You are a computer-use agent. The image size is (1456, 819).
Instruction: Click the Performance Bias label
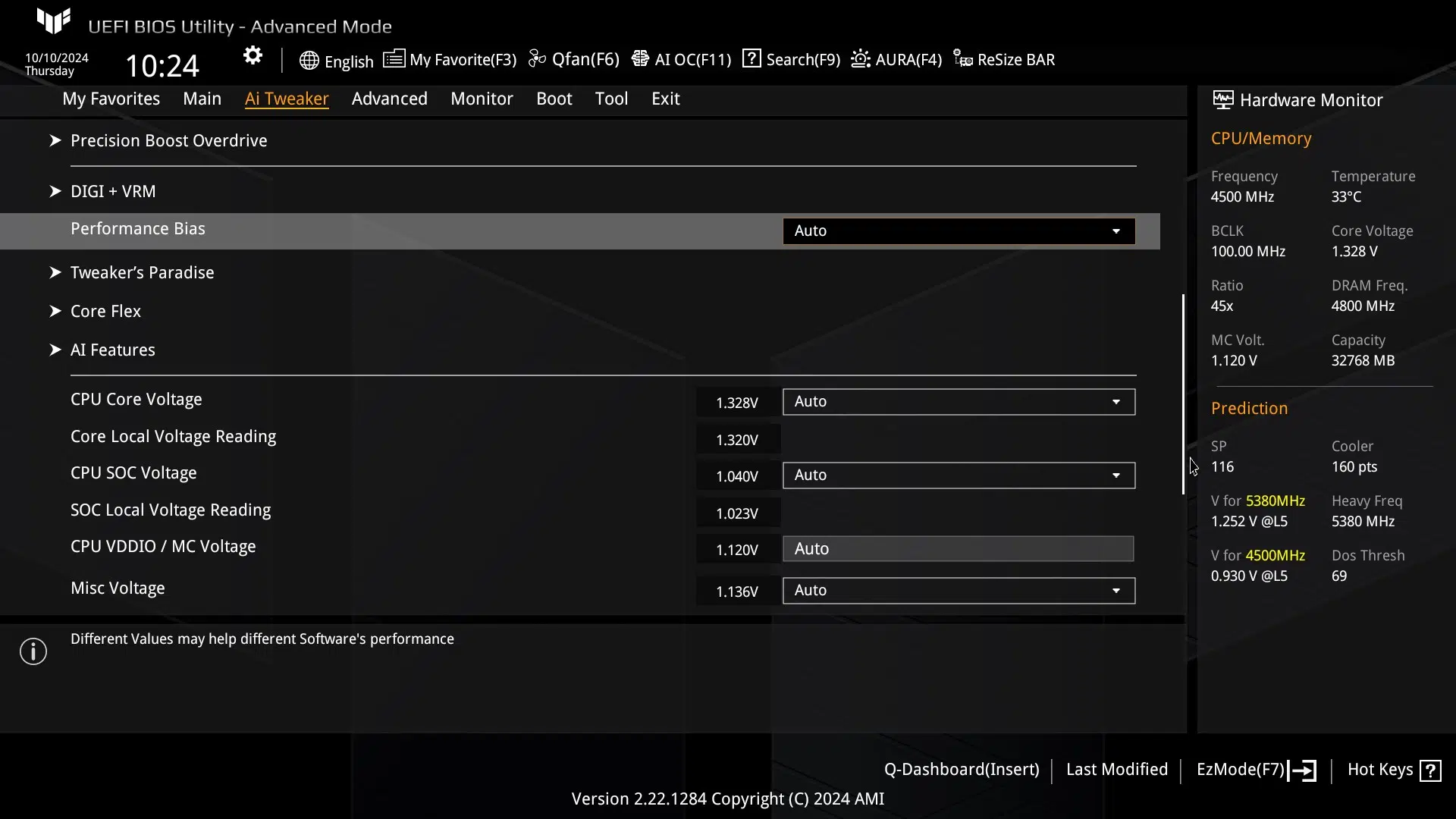coord(138,229)
